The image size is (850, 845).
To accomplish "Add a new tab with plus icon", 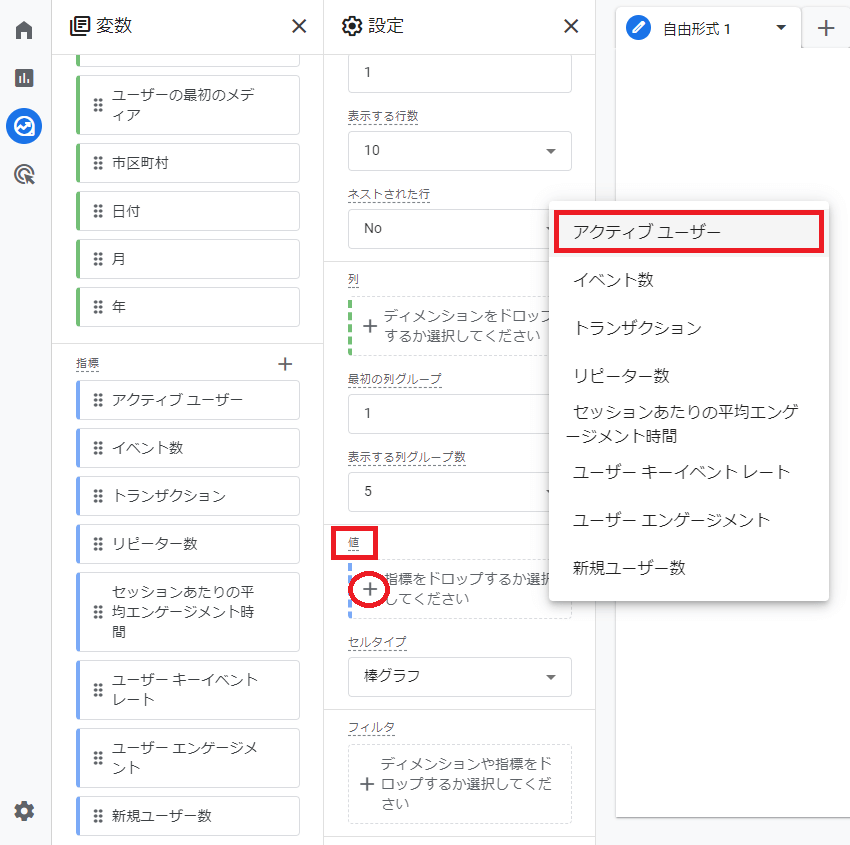I will point(826,28).
